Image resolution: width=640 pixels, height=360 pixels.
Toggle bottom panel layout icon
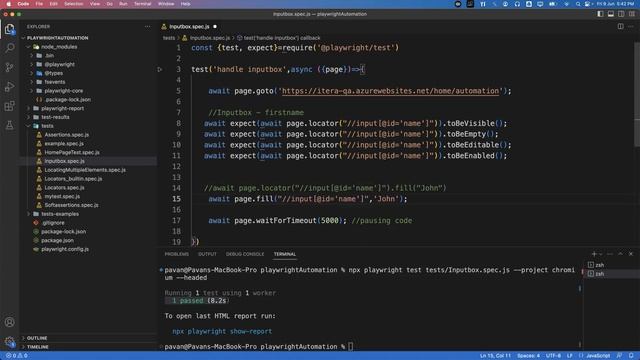coord(611,14)
